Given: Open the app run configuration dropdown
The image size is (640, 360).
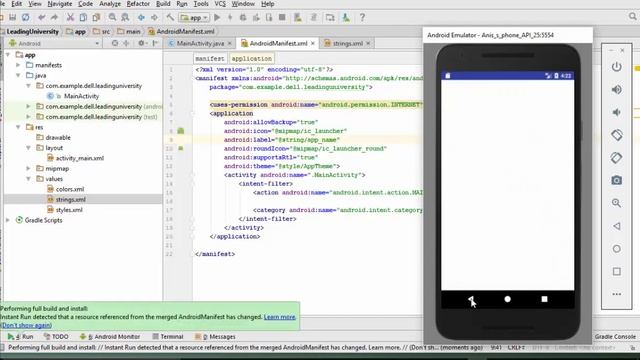Looking at the screenshot, I should [194, 18].
